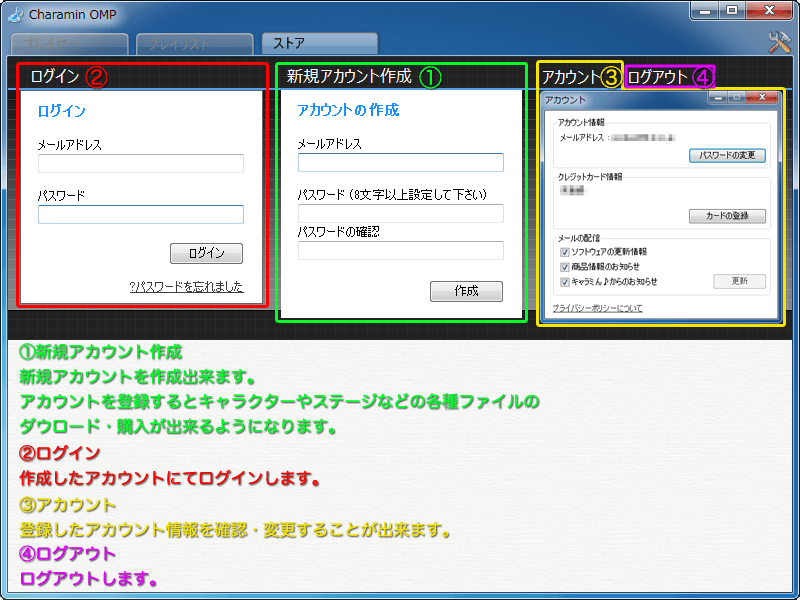Viewport: 800px width, 600px height.
Task: Focus the 8文字以上 password field
Action: click(401, 213)
